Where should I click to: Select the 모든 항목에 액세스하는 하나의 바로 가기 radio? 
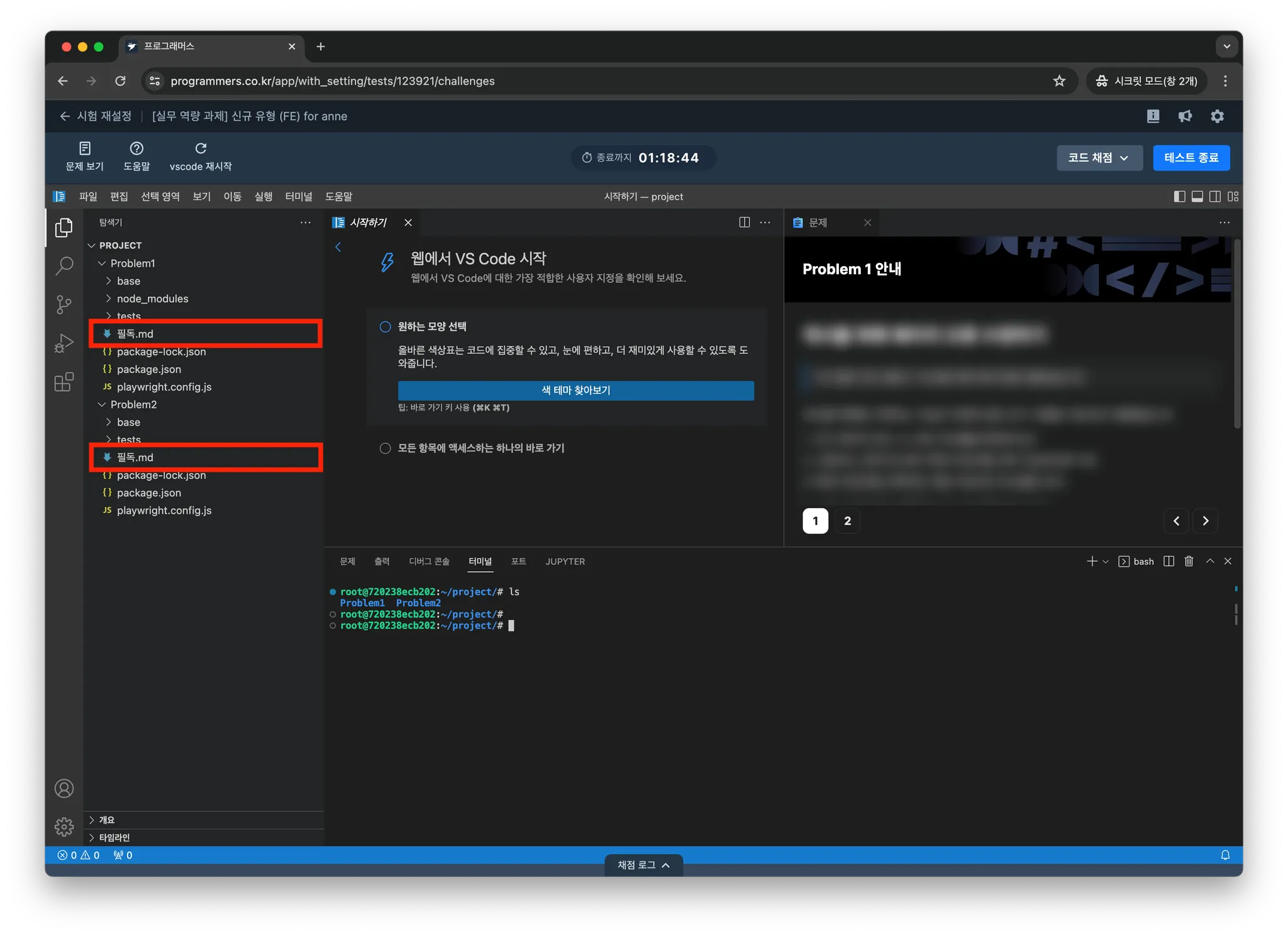(386, 448)
